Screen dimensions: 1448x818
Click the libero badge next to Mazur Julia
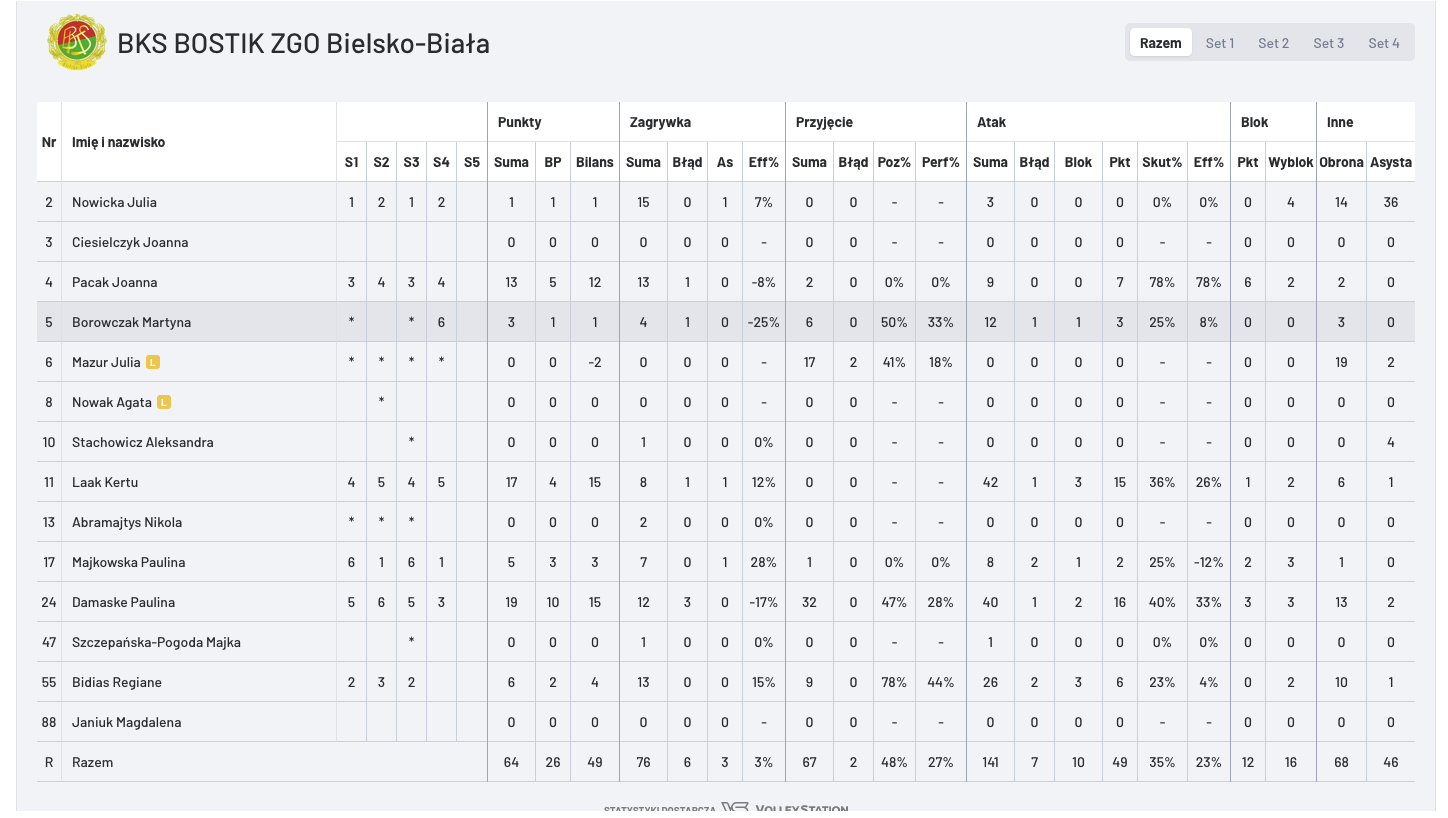pyautogui.click(x=153, y=362)
